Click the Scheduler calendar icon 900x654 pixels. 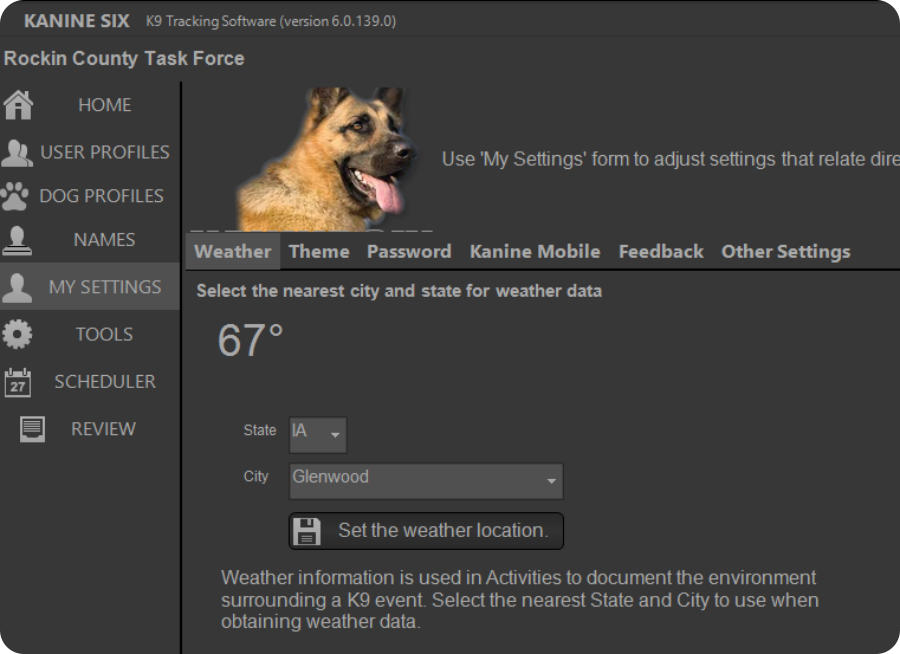coord(18,382)
